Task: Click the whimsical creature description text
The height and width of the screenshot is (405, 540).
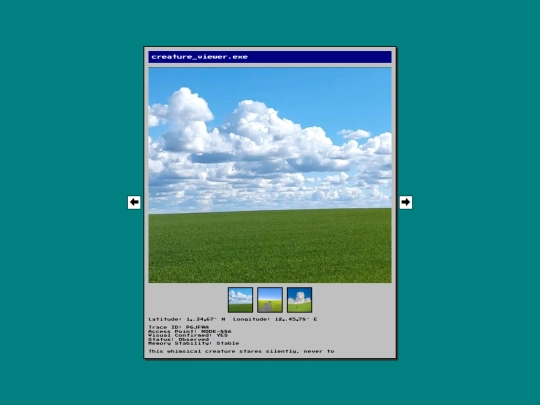Action: (x=241, y=351)
